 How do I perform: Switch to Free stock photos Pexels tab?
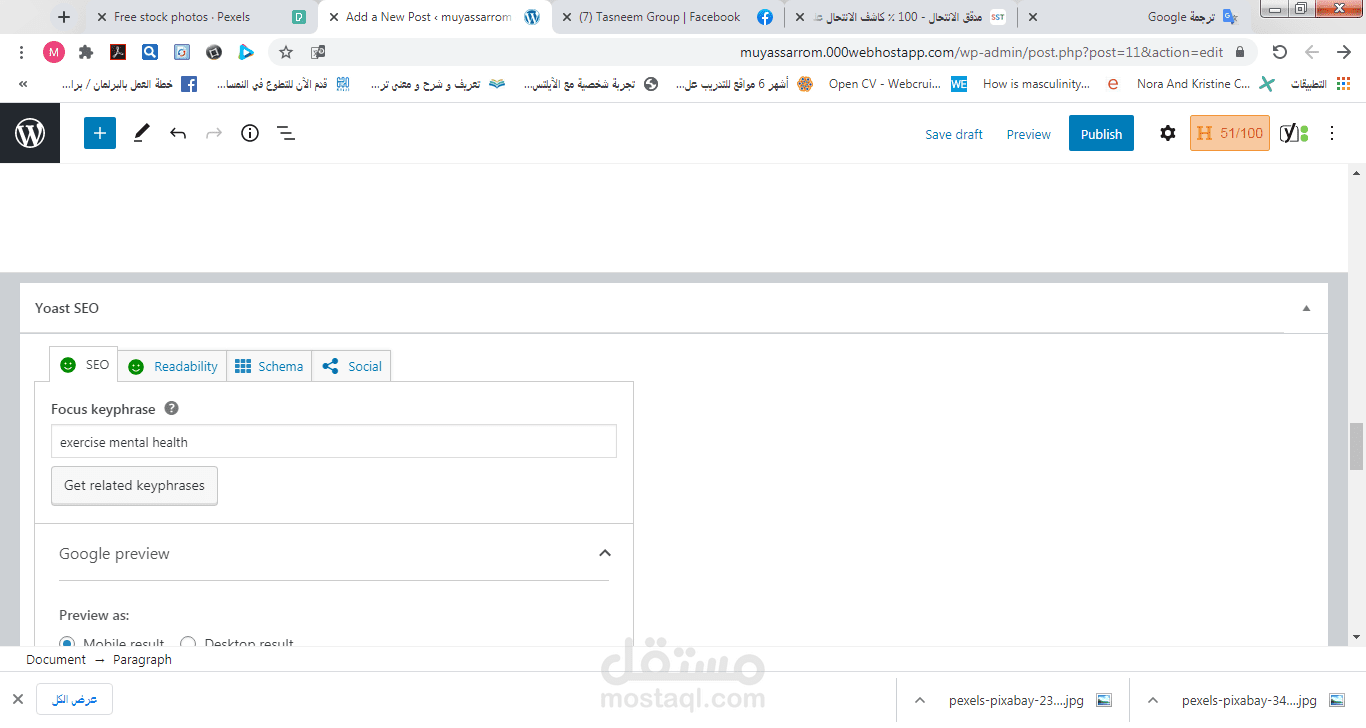tap(203, 17)
